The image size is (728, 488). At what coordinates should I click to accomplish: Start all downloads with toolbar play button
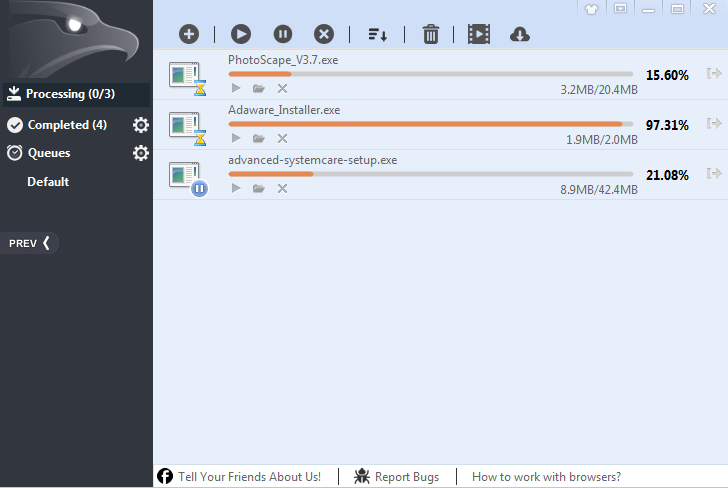click(241, 34)
